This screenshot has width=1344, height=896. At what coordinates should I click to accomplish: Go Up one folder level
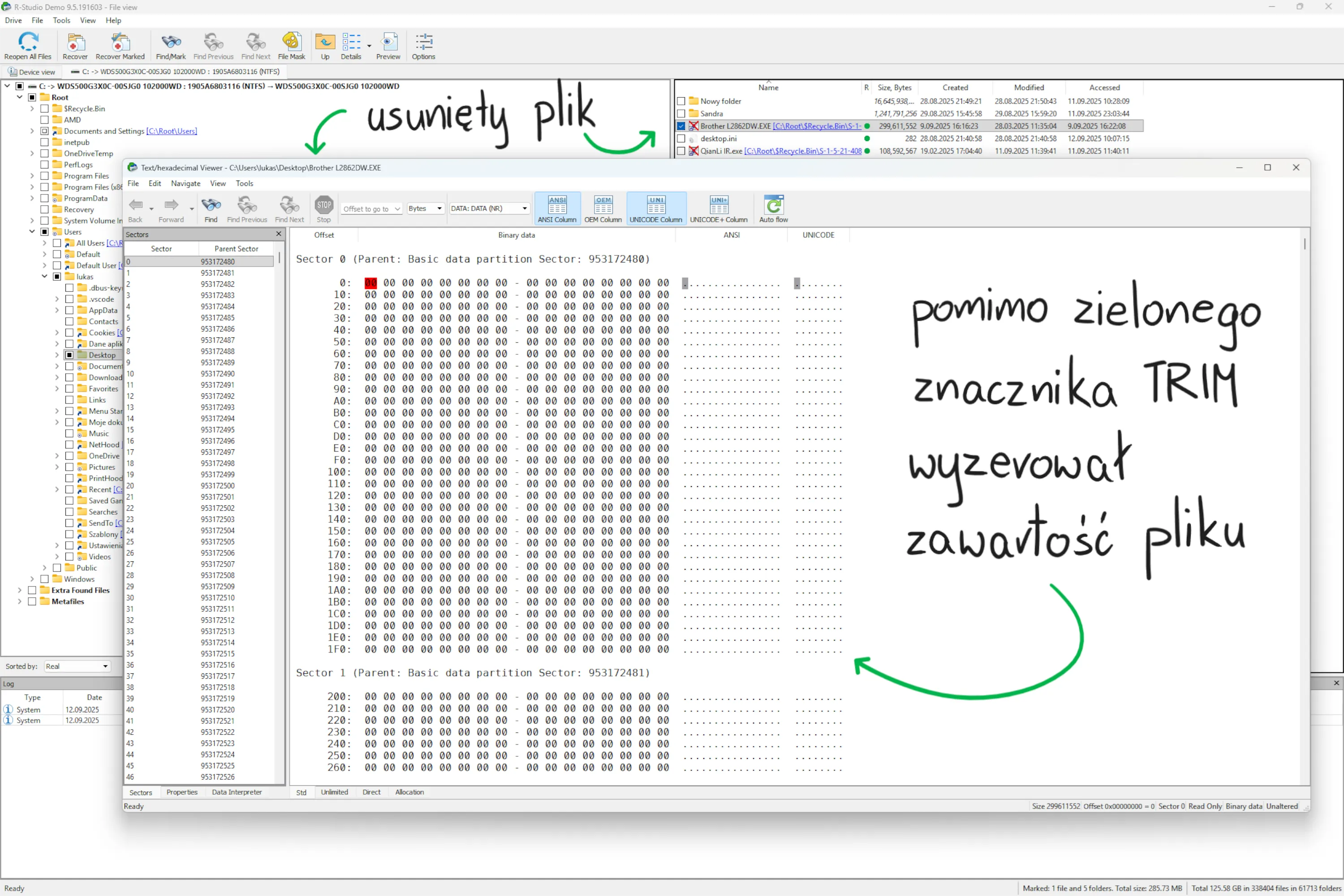[x=325, y=46]
